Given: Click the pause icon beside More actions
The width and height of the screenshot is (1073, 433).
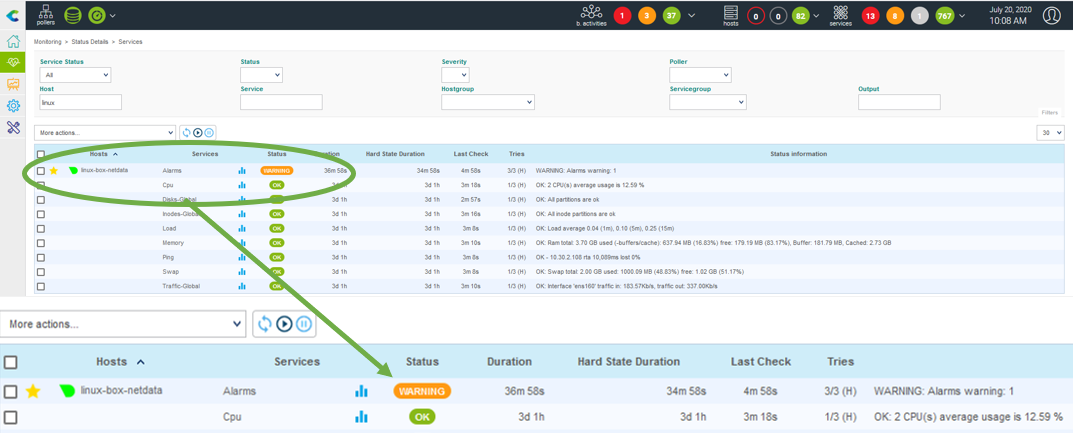Looking at the screenshot, I should pyautogui.click(x=209, y=133).
